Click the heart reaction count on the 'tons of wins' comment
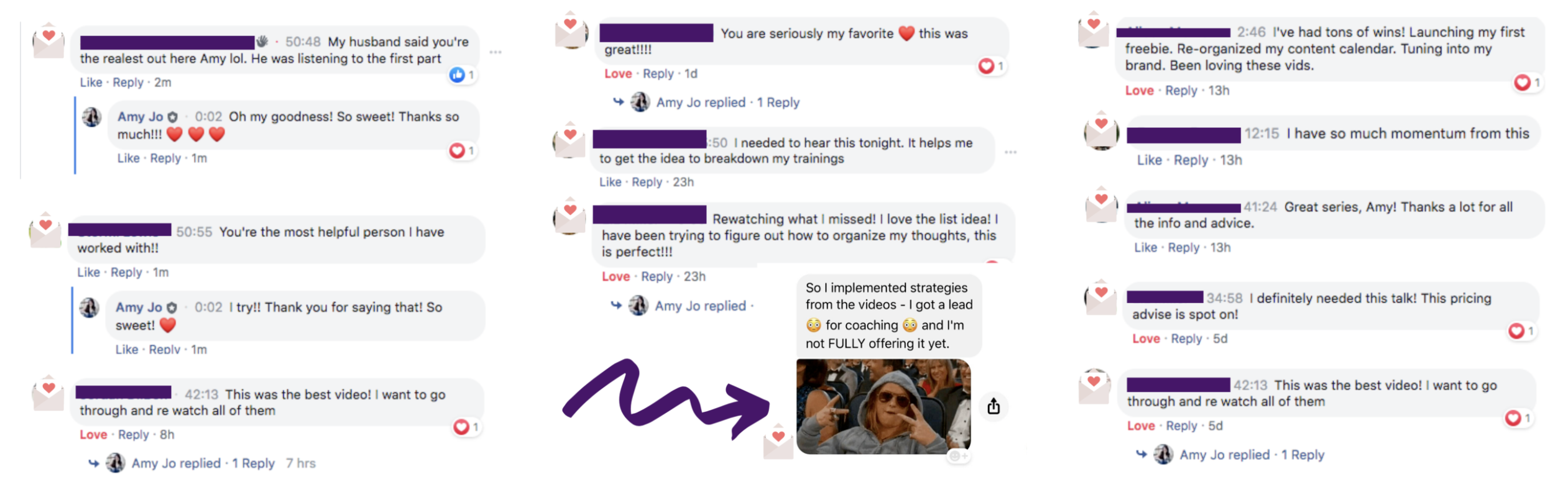The width and height of the screenshot is (1568, 487). tap(1537, 82)
